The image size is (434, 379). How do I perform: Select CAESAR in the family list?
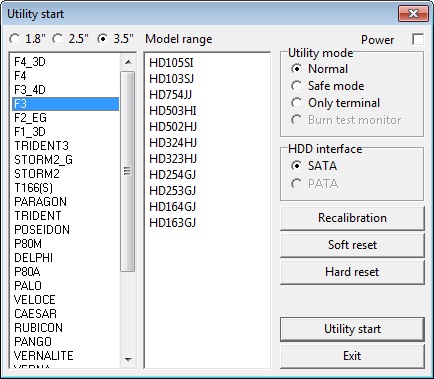(x=66, y=314)
